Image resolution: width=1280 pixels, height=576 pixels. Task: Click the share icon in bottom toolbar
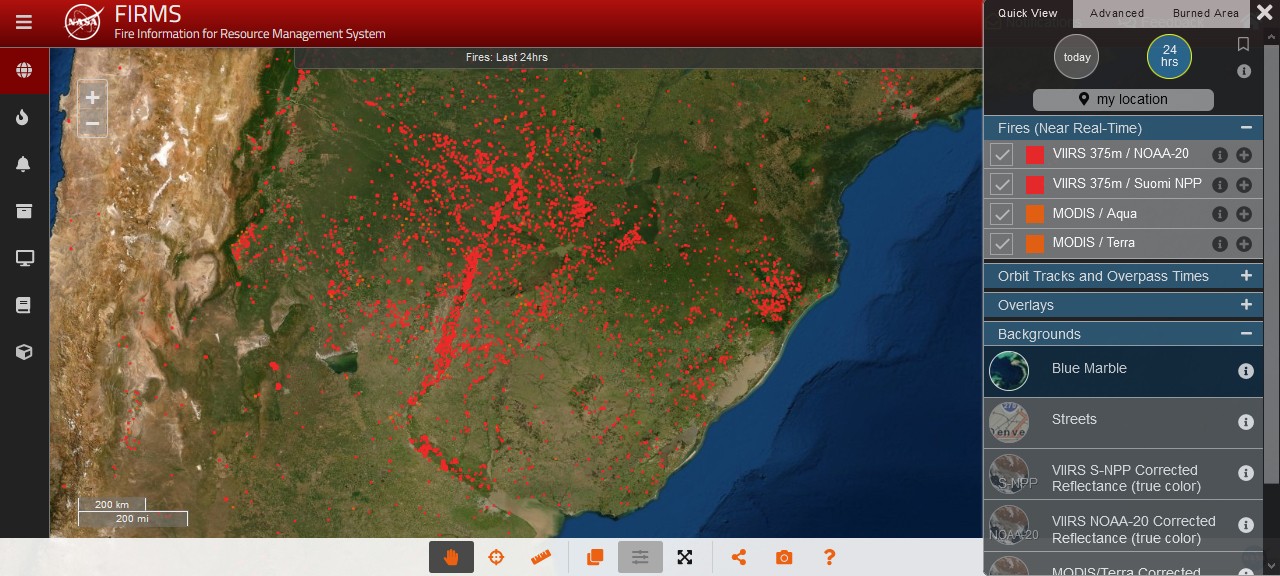tap(739, 557)
